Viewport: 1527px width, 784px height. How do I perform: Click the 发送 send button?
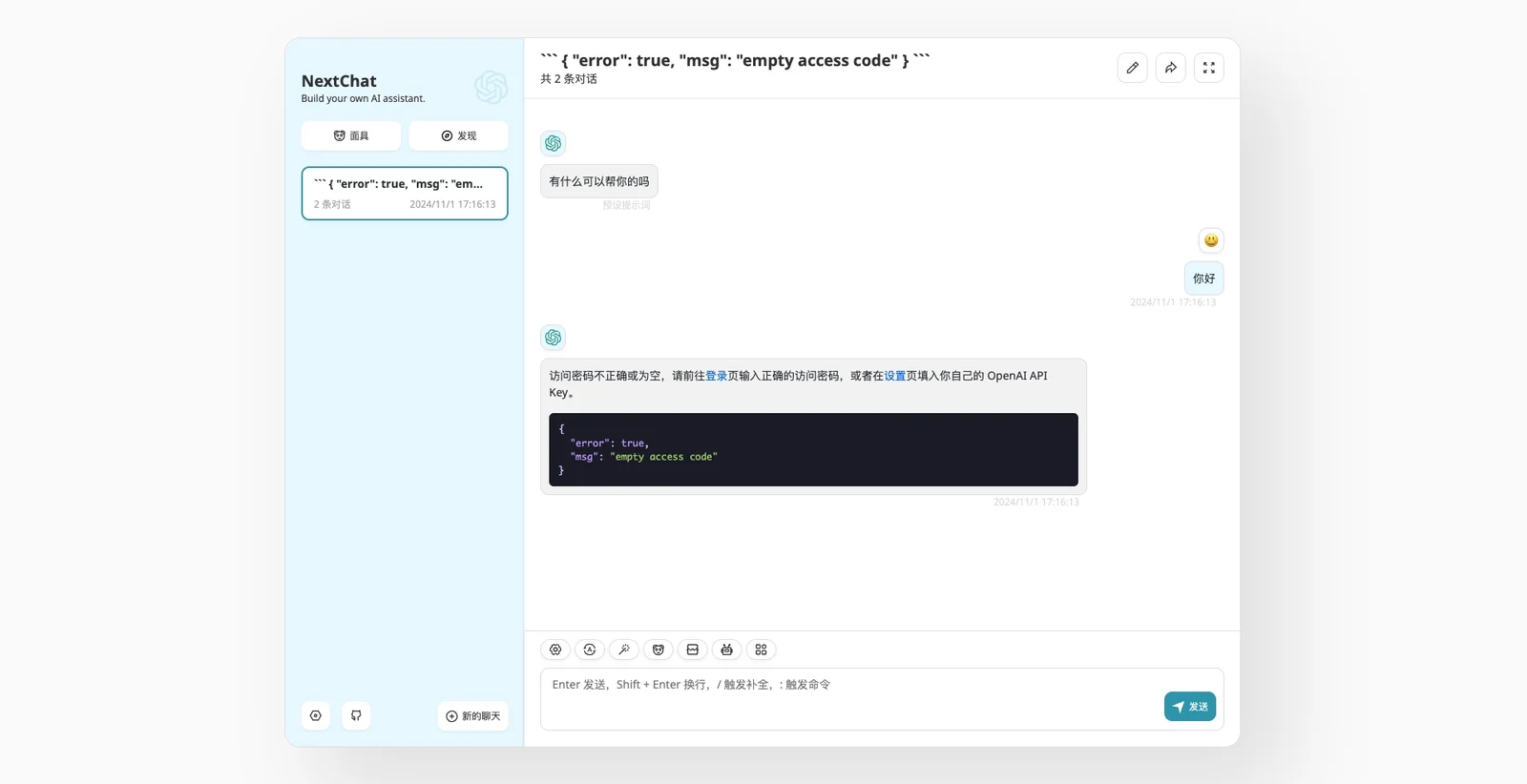(1190, 707)
